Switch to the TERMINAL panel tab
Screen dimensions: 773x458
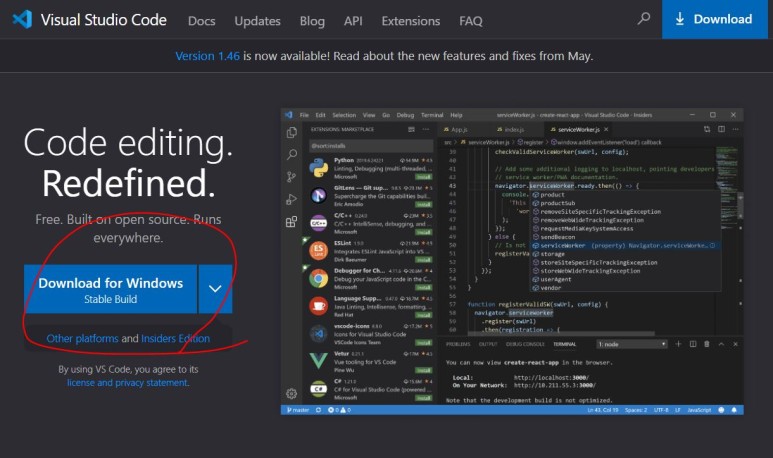(564, 344)
